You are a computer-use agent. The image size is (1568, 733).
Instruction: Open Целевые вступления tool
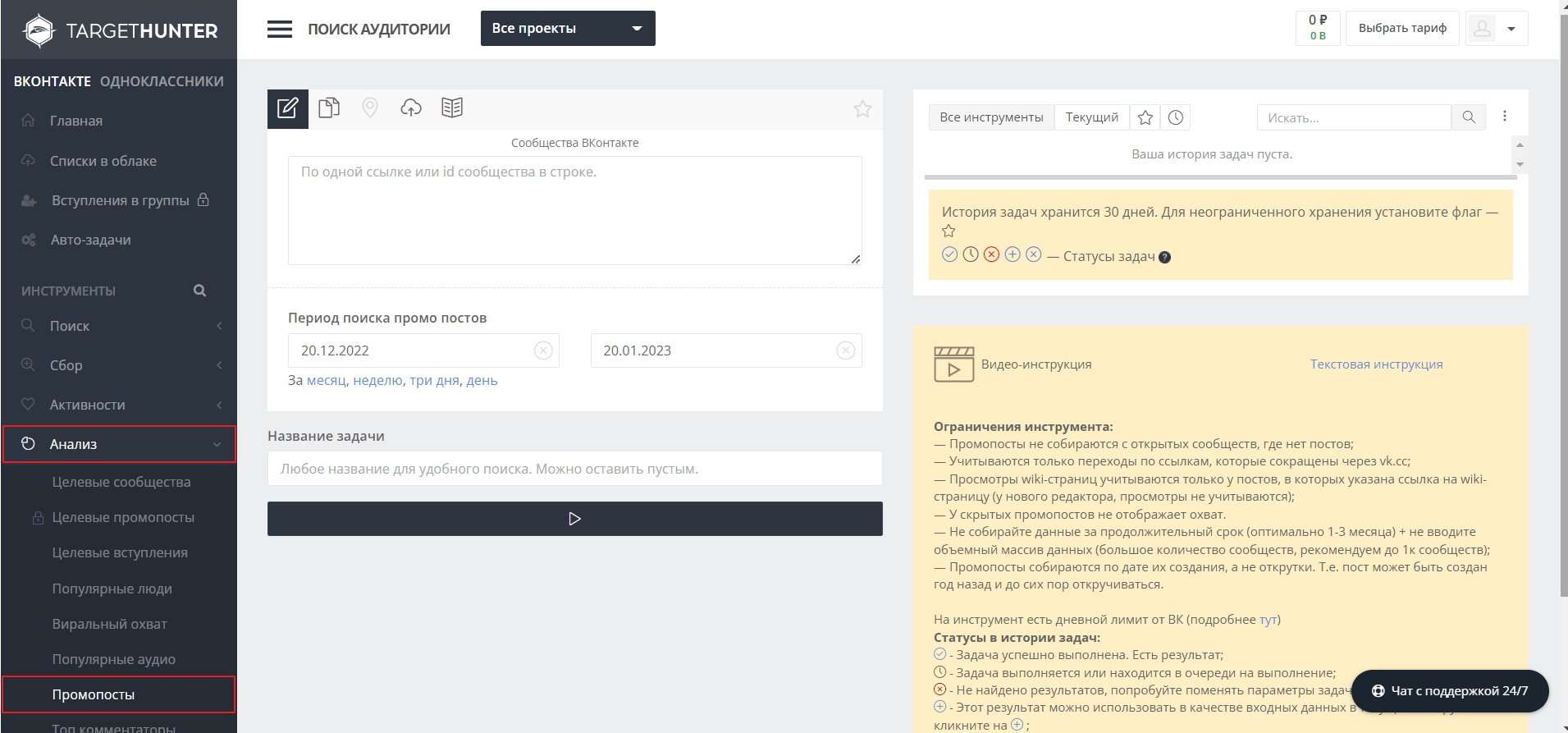tap(120, 552)
